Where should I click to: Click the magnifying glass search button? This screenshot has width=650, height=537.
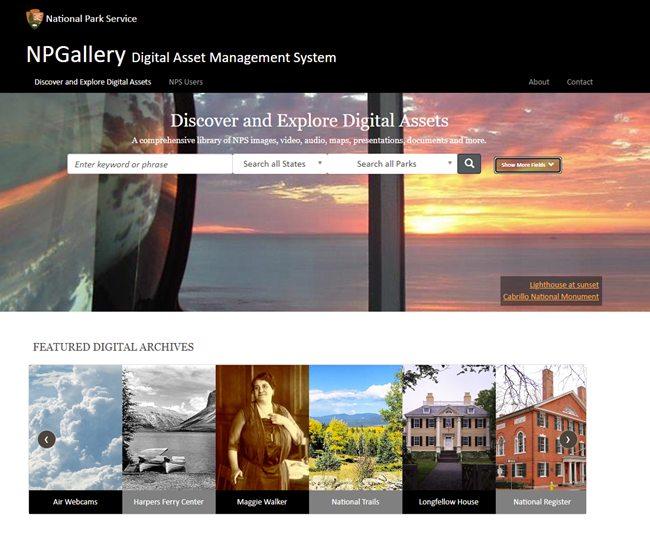(469, 164)
